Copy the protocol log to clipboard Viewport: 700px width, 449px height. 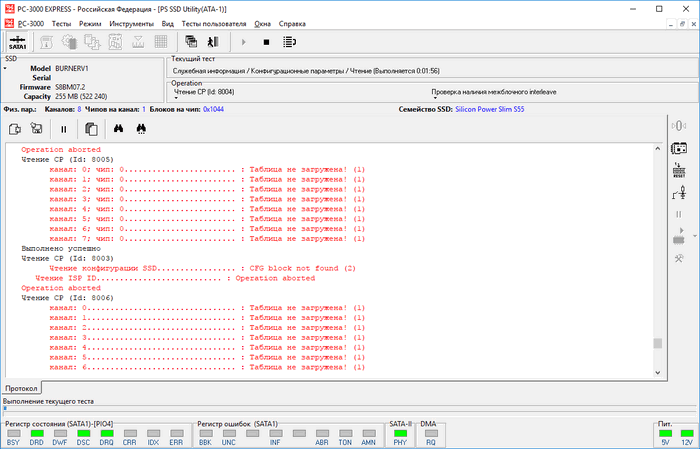coord(91,129)
